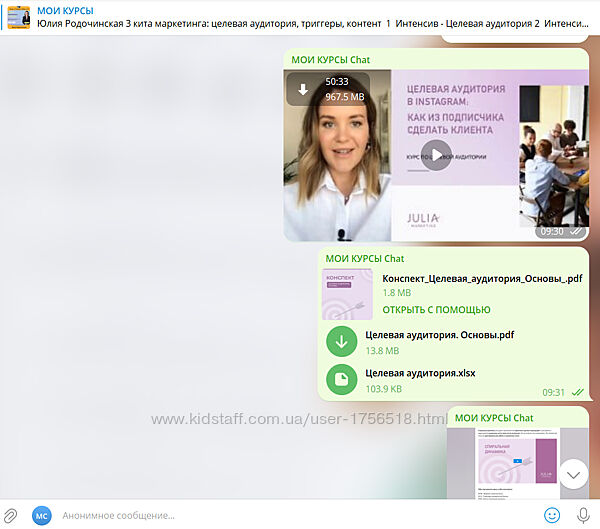Jump to latest messages with down chevron

point(573,473)
